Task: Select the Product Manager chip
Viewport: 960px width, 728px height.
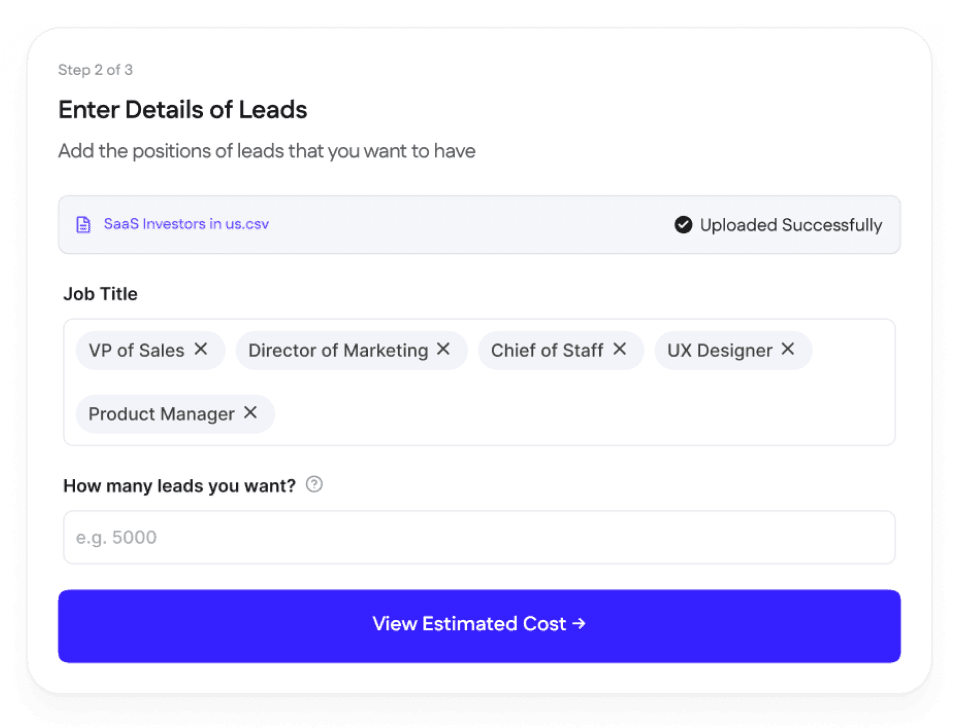Action: 161,414
